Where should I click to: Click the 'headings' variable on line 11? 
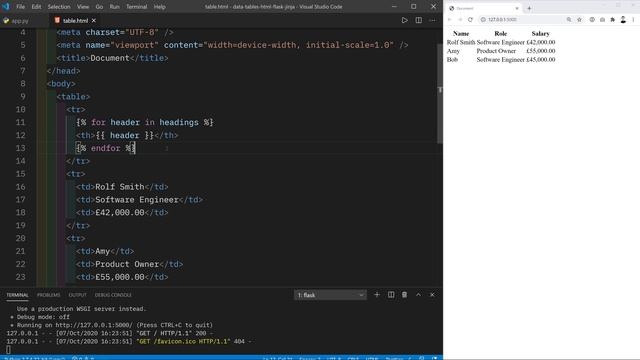tap(179, 122)
